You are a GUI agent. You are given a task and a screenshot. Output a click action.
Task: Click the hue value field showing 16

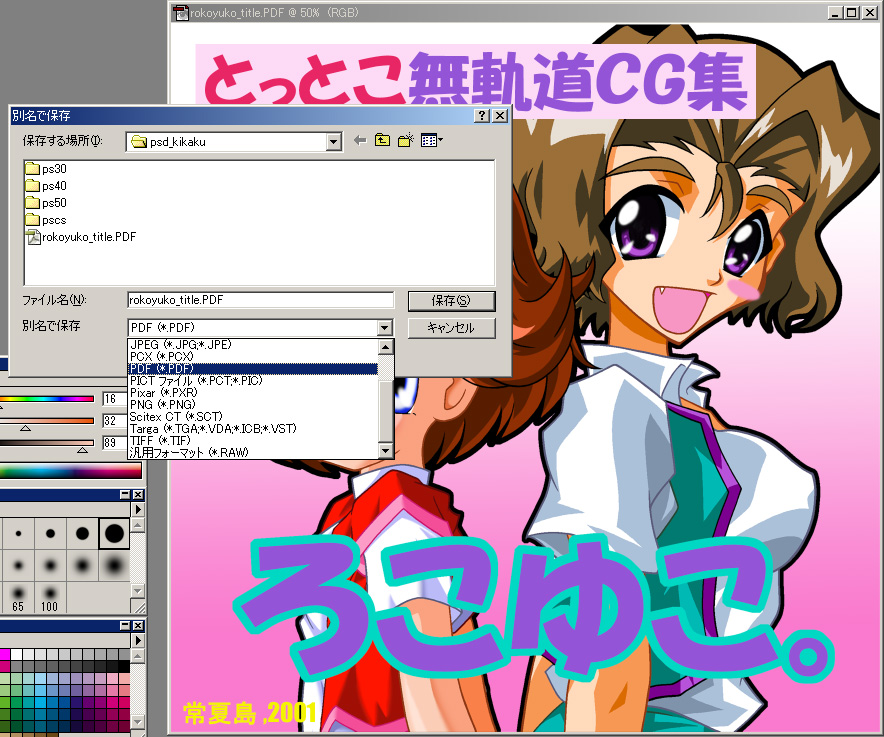pos(114,399)
